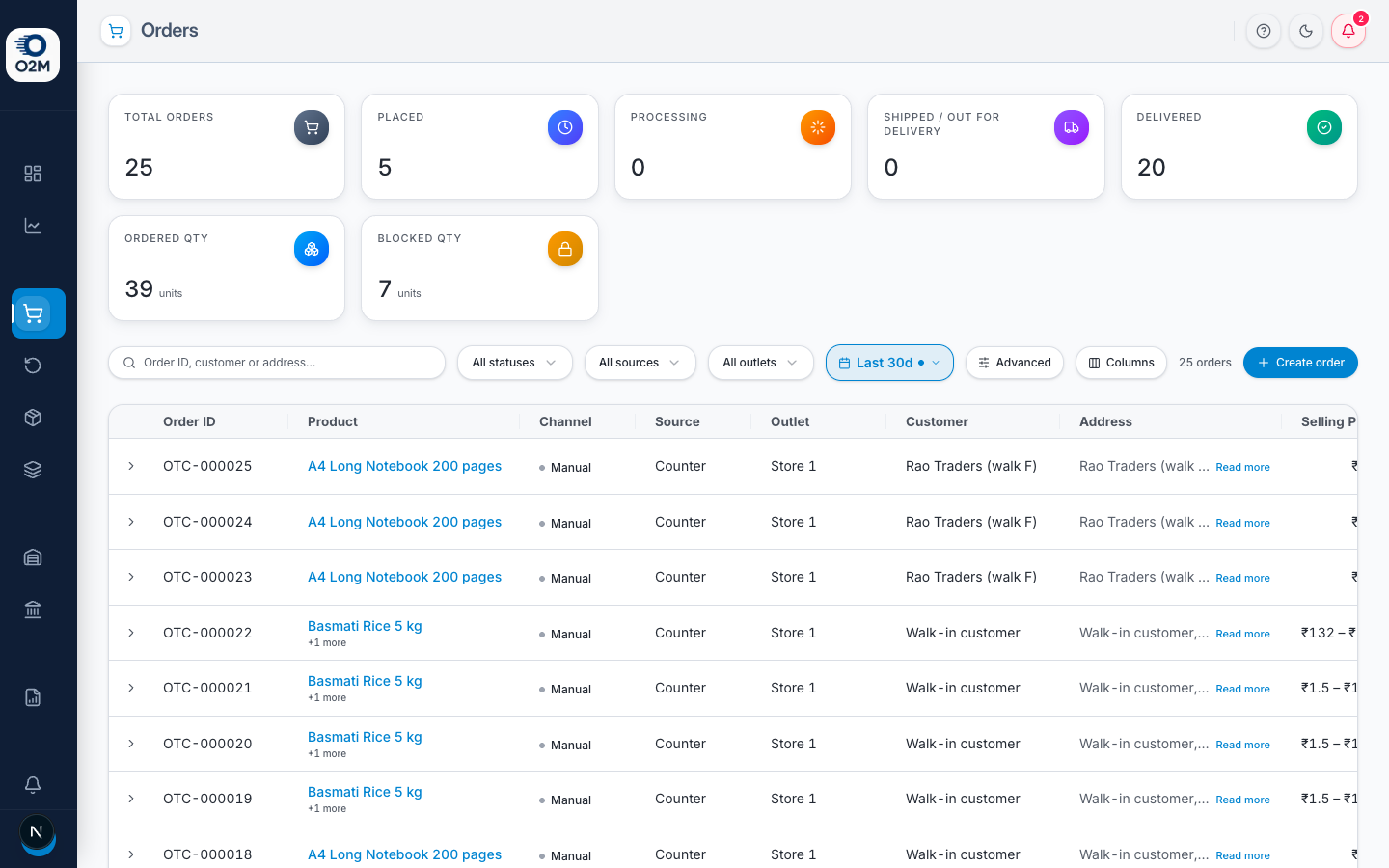1389x868 pixels.
Task: Open the O2M logo home
Action: click(x=33, y=55)
